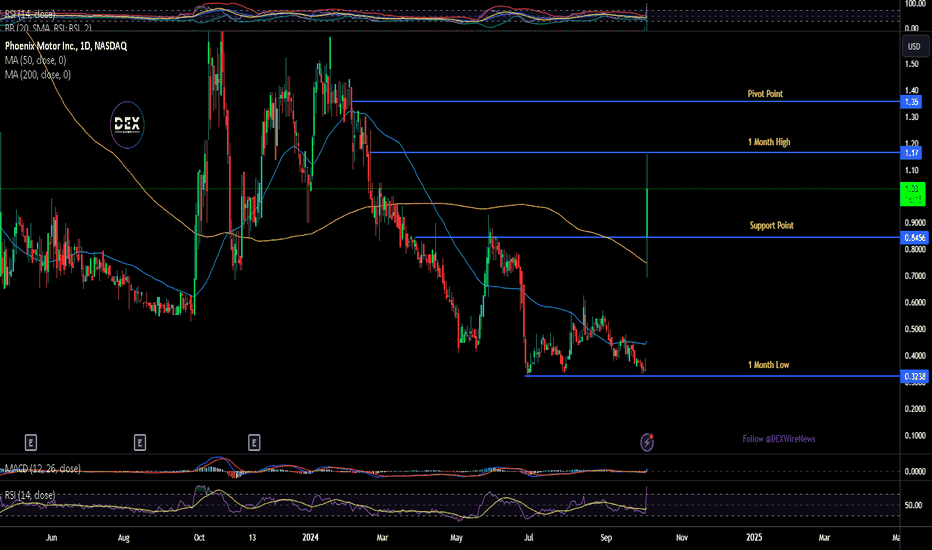Click the 0.5000 price scale label
This screenshot has width=932, height=550.
point(915,329)
